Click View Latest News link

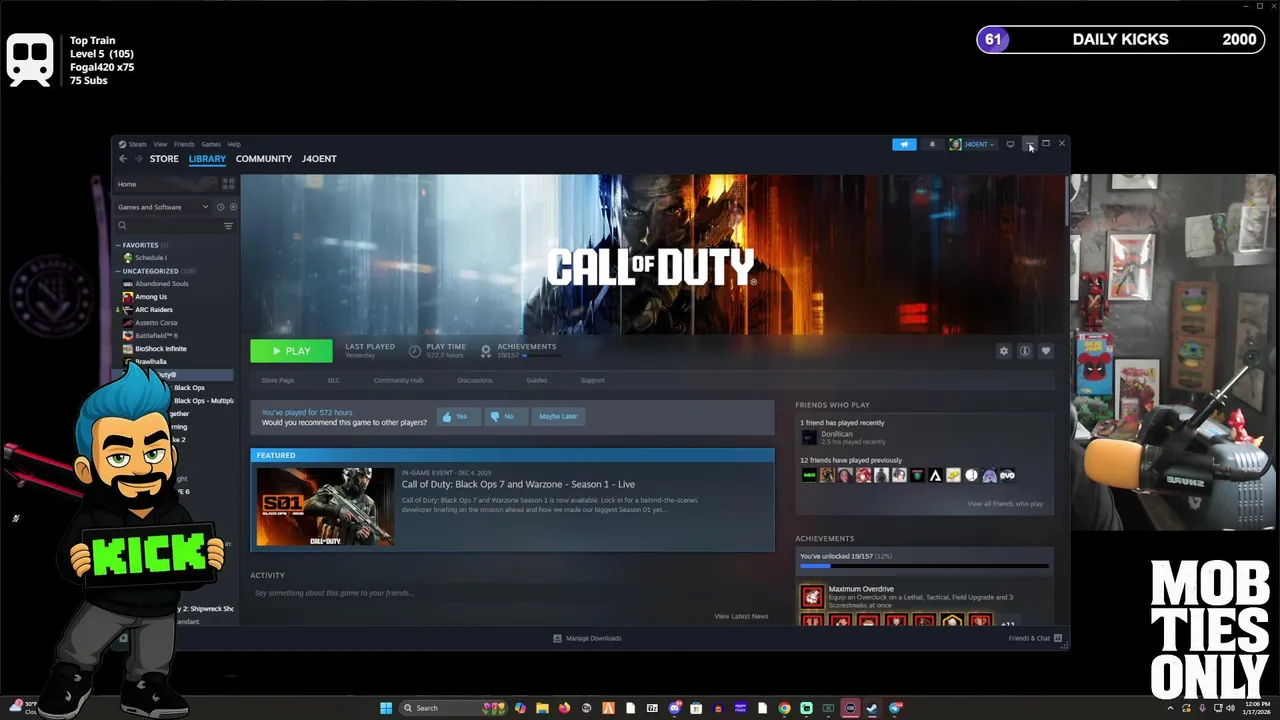(x=741, y=616)
